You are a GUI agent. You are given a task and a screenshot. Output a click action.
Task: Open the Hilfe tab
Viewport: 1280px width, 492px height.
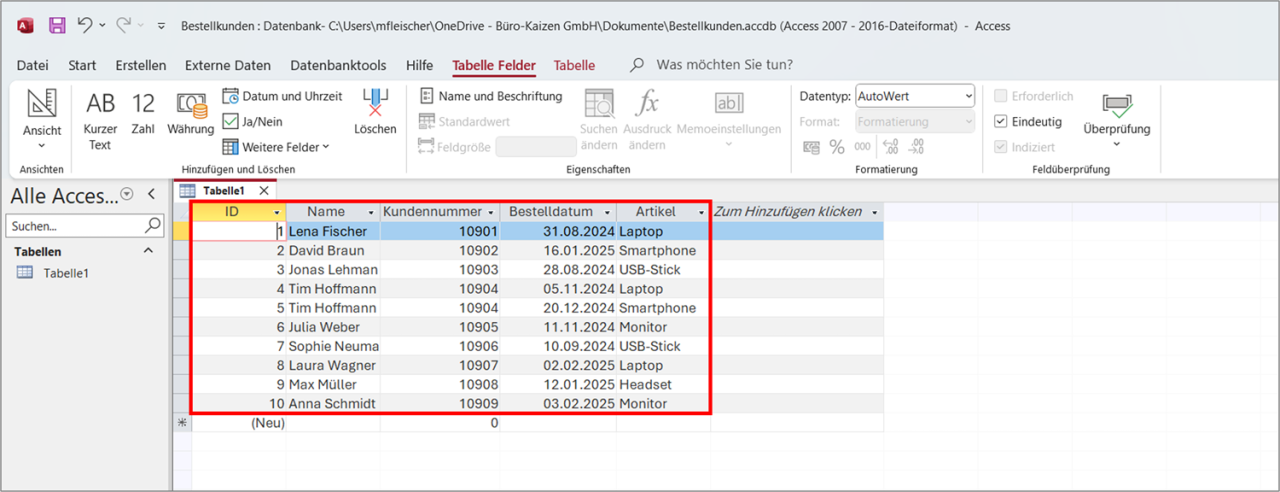tap(420, 65)
